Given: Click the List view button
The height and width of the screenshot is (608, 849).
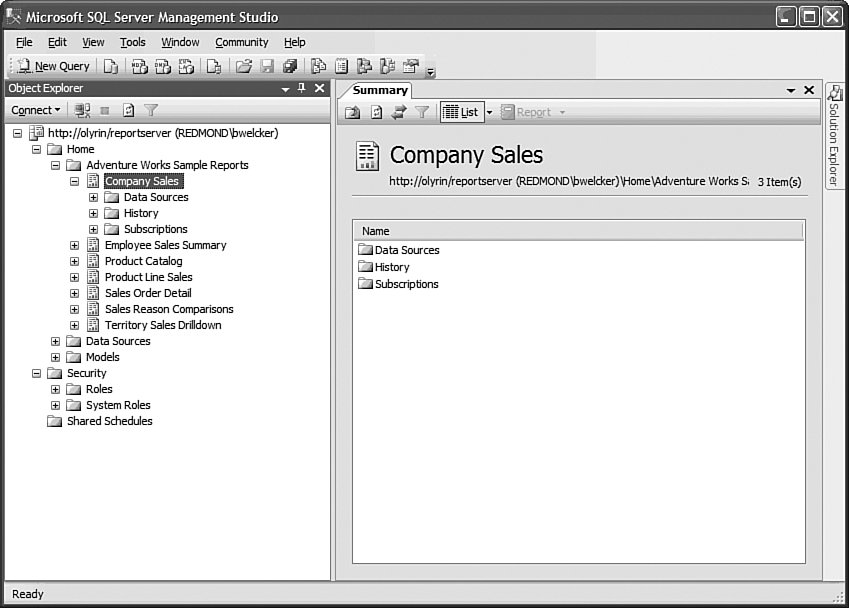Looking at the screenshot, I should [x=461, y=112].
